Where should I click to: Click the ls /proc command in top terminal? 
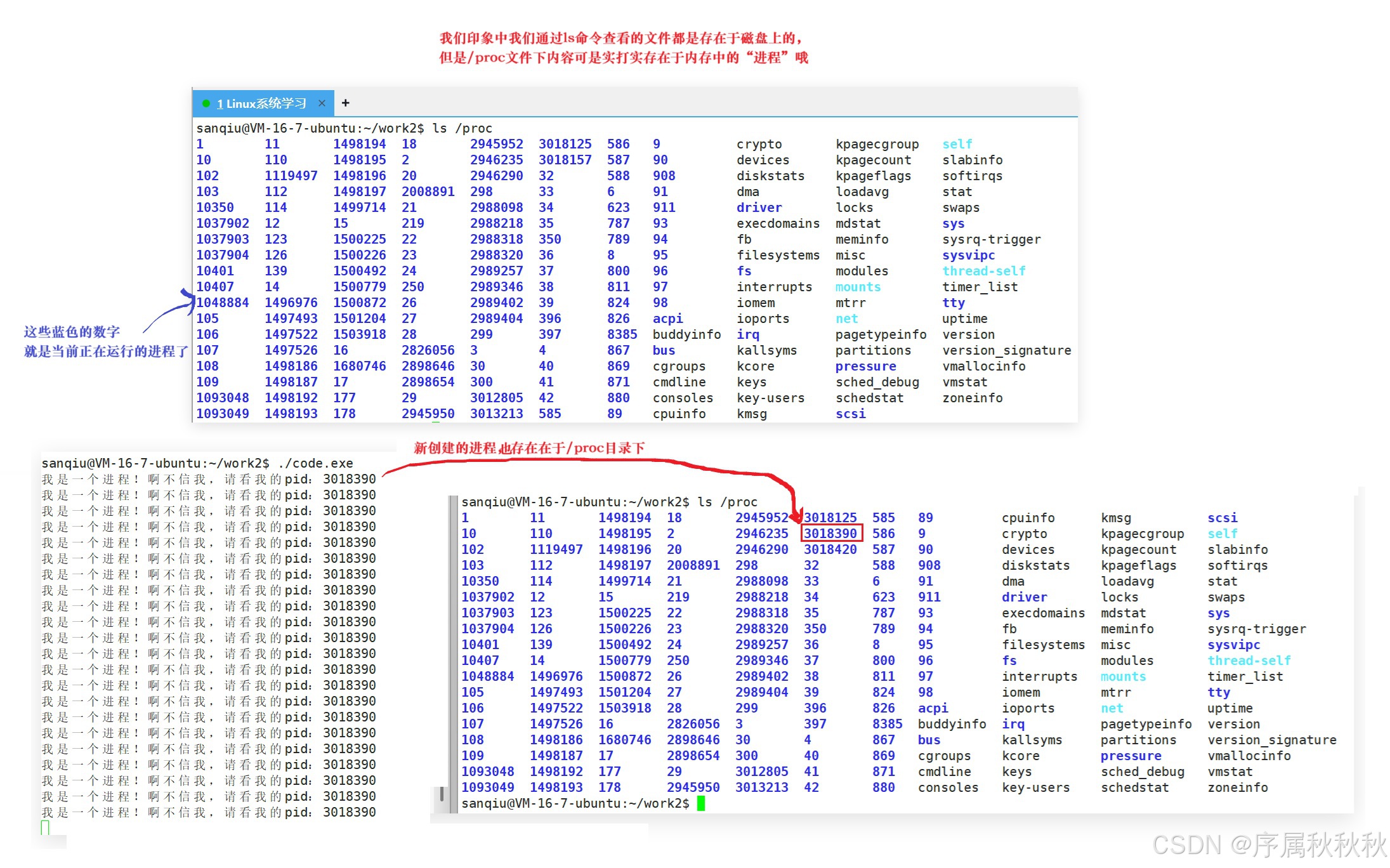[x=462, y=128]
